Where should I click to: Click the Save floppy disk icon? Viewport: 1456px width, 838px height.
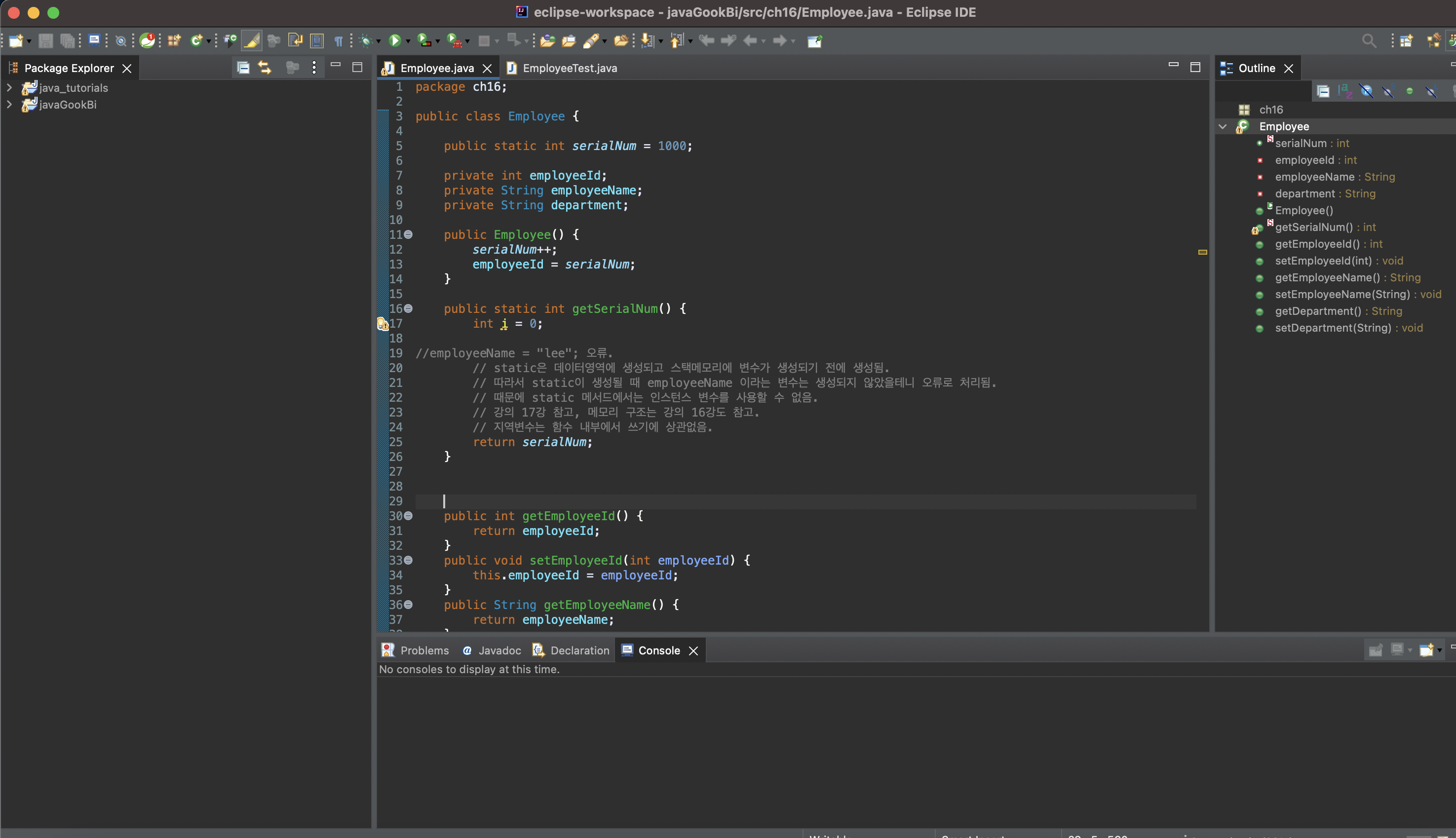point(45,40)
